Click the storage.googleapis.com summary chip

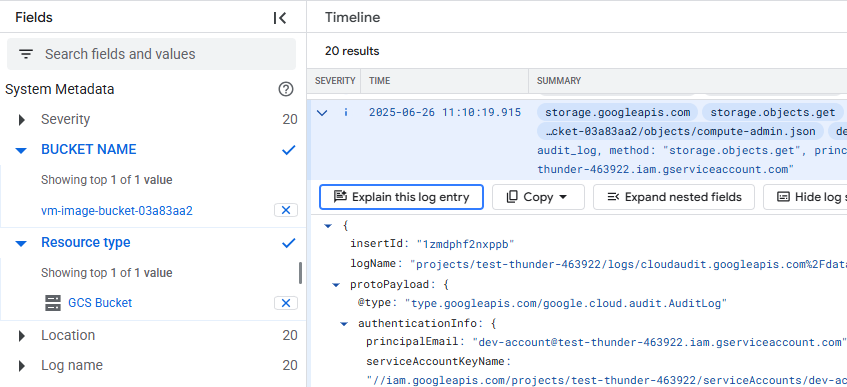[617, 112]
